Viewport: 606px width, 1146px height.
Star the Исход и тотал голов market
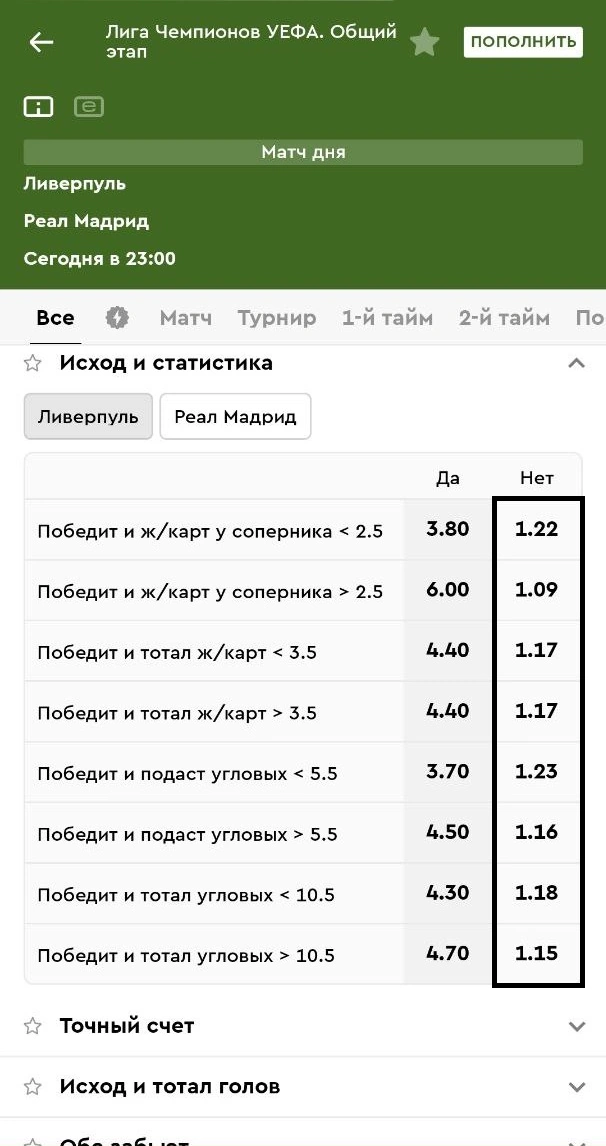tap(33, 1087)
